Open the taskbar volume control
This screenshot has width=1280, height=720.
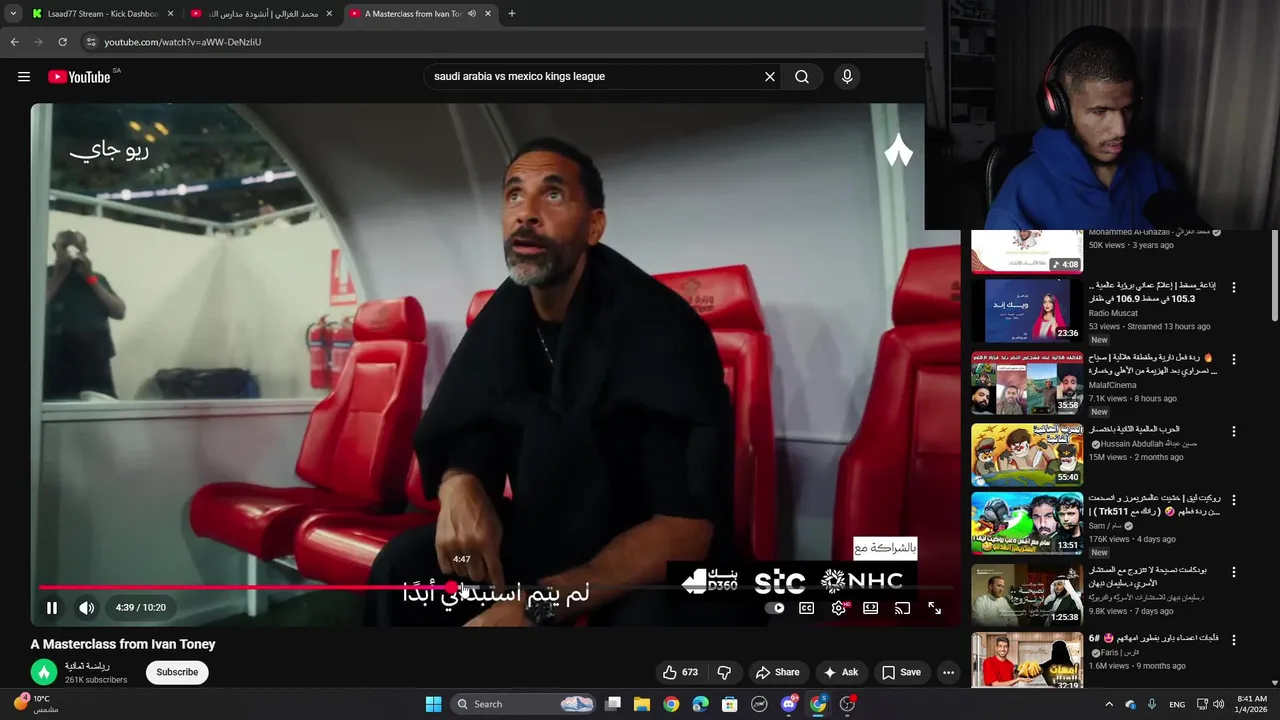(1218, 704)
